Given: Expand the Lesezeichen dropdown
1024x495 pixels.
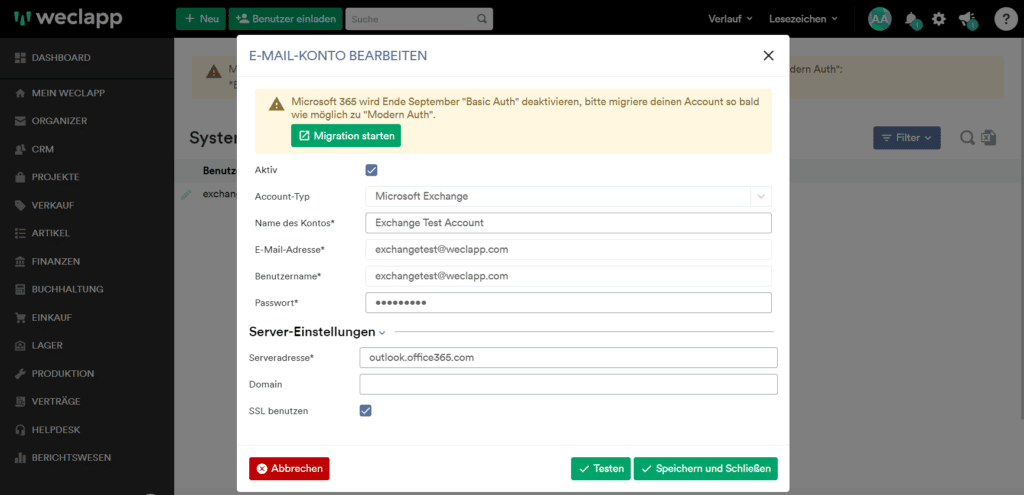Looking at the screenshot, I should click(803, 19).
